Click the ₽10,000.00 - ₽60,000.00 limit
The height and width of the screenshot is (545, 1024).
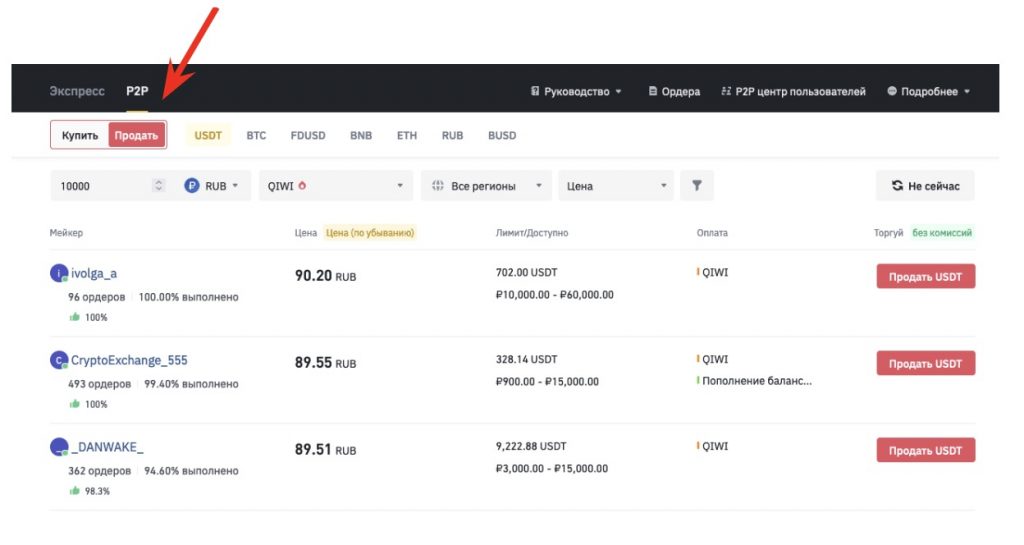pyautogui.click(x=554, y=295)
